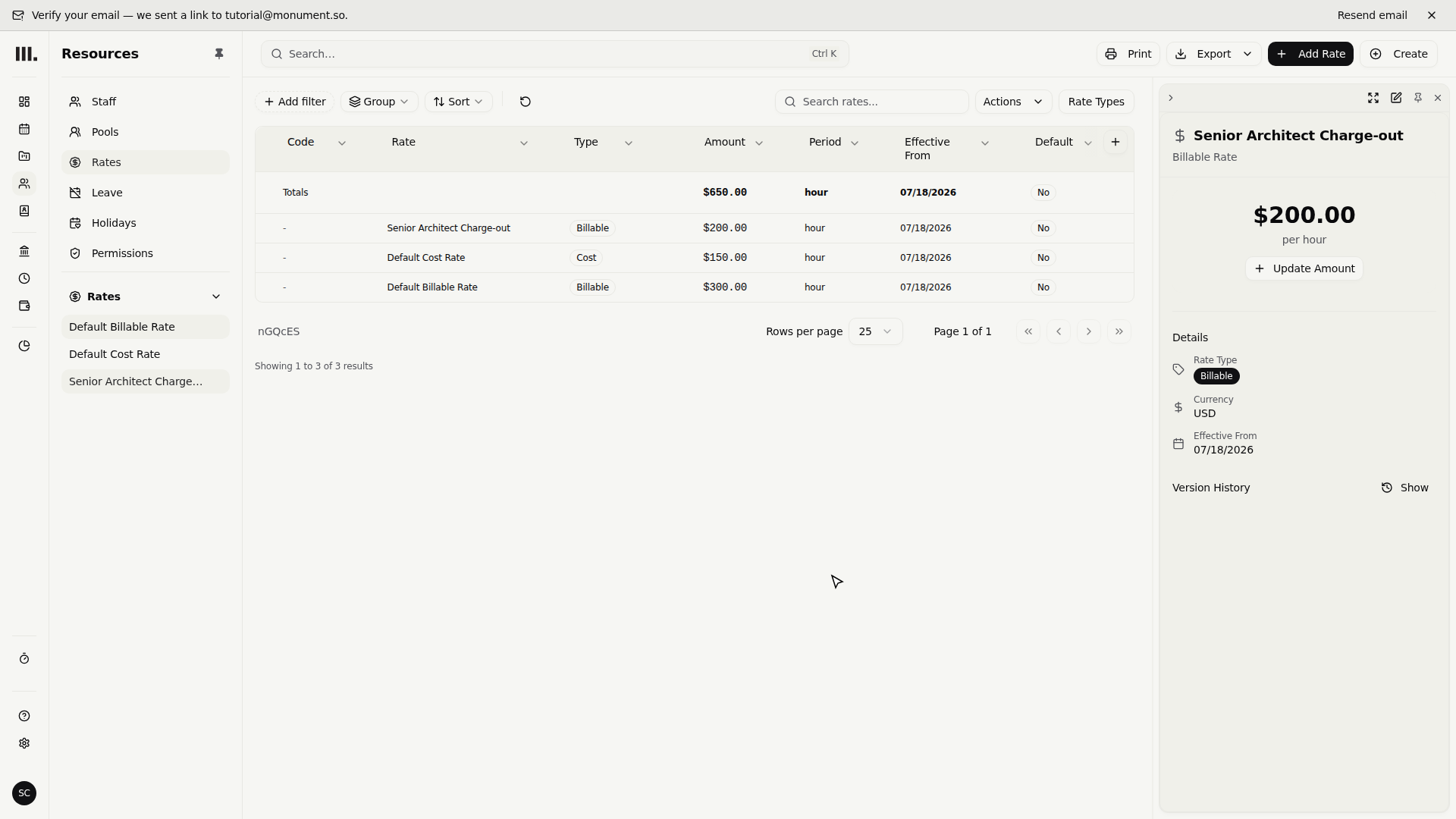Open Rate Types button
Image resolution: width=1456 pixels, height=819 pixels.
[1096, 102]
